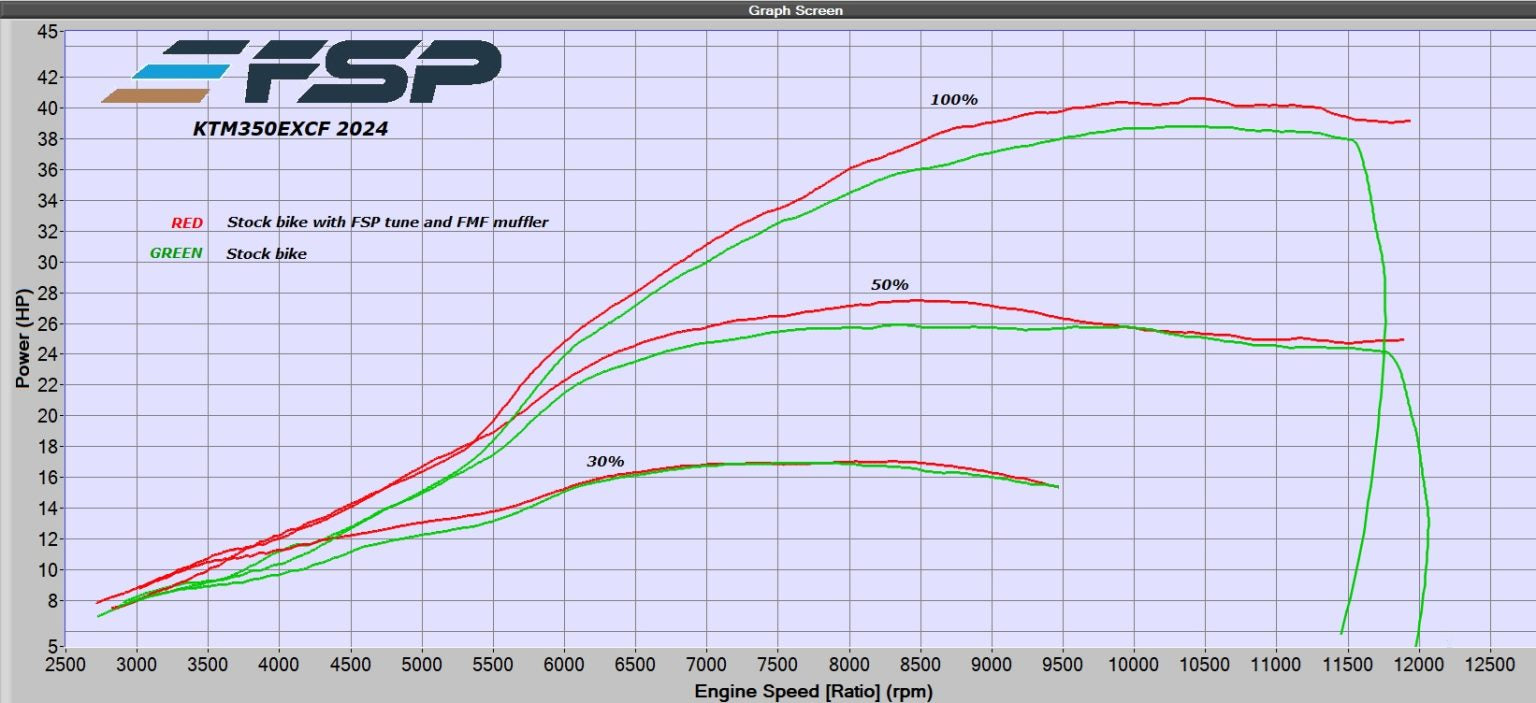Select the green 'Stock bike' legend text
This screenshot has width=1536, height=703.
(x=266, y=254)
